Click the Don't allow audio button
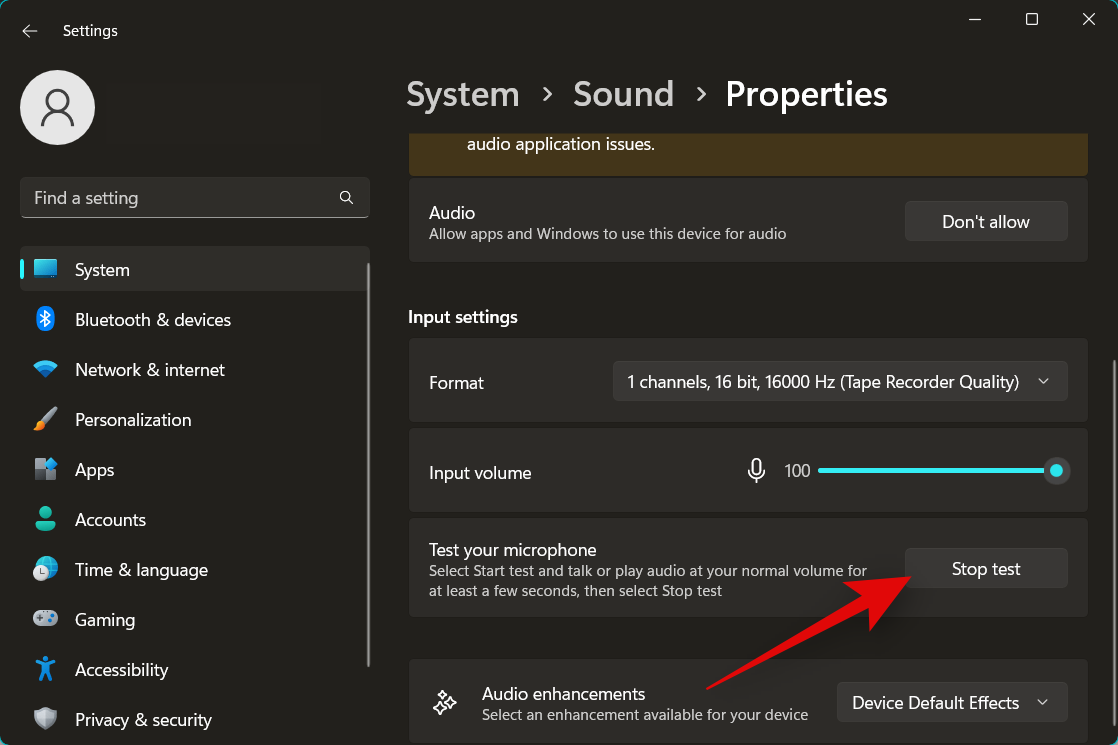 tap(985, 222)
